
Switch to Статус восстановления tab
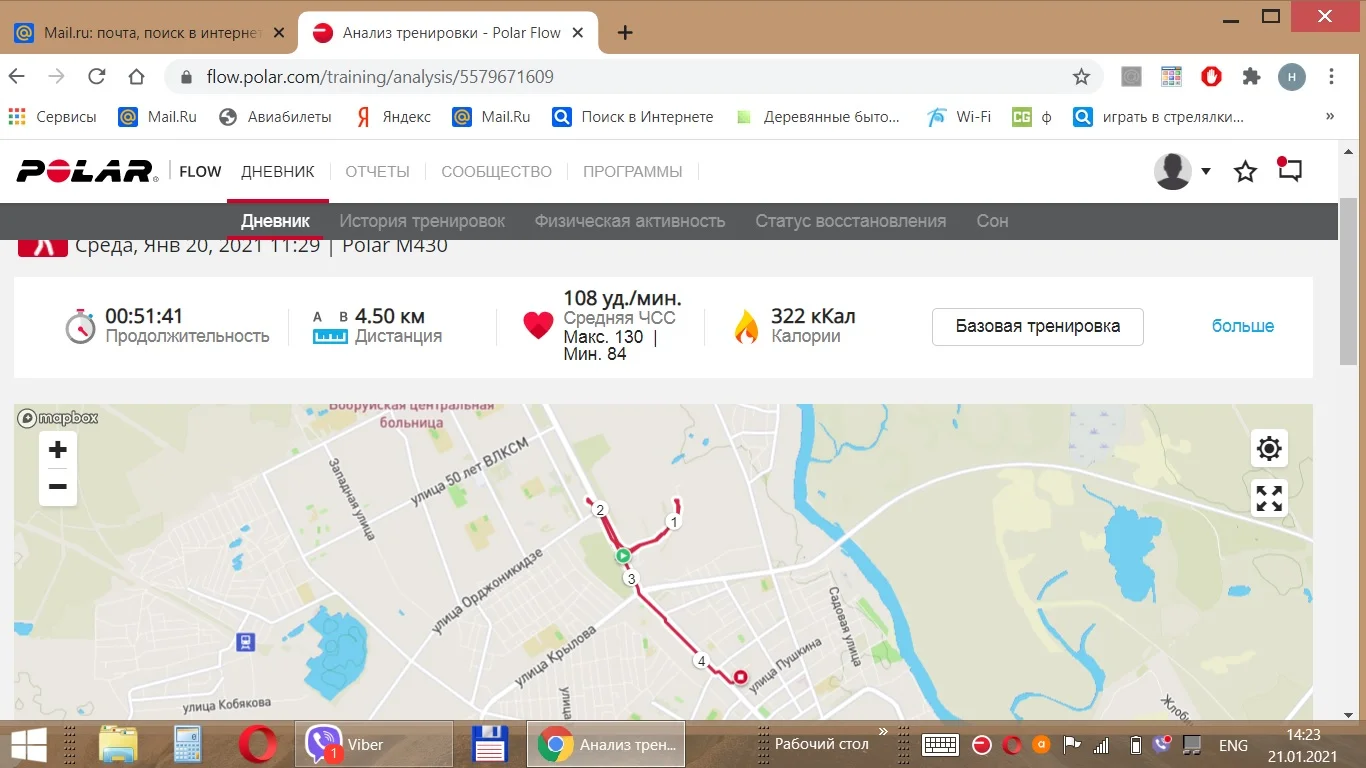click(851, 221)
